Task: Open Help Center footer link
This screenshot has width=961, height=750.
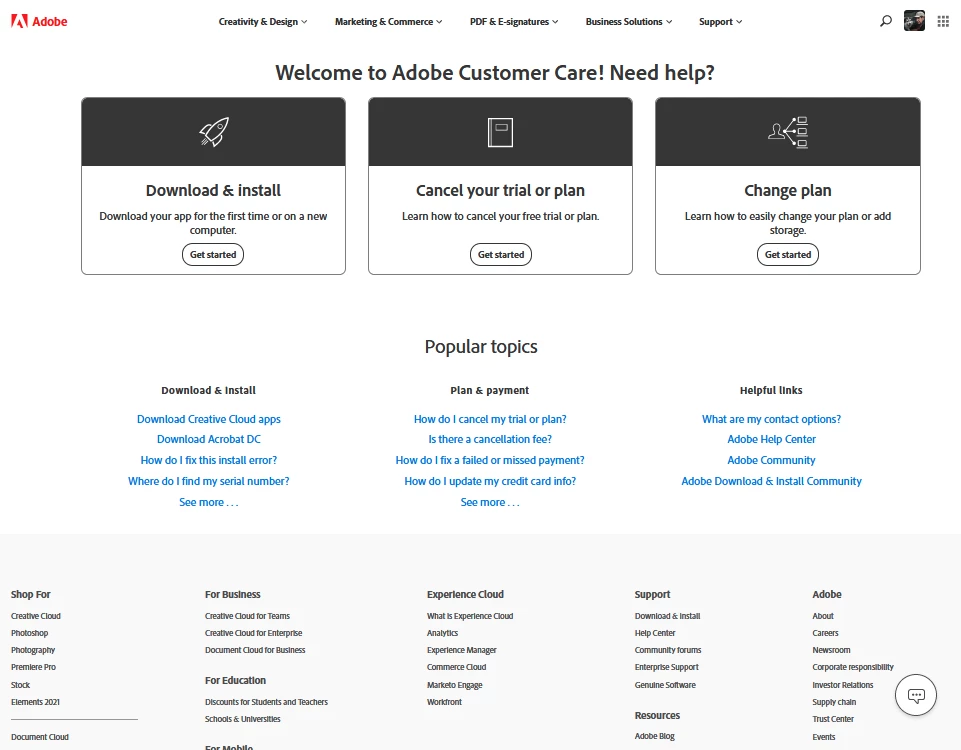Action: 655,633
